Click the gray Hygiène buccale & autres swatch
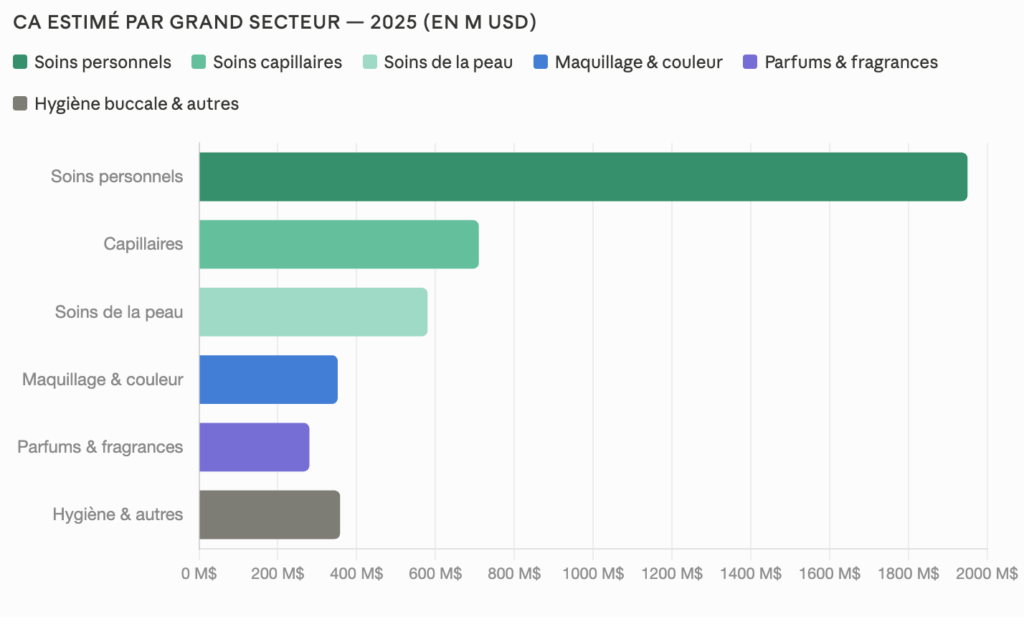Screen dimensions: 1024x617 pos(20,103)
